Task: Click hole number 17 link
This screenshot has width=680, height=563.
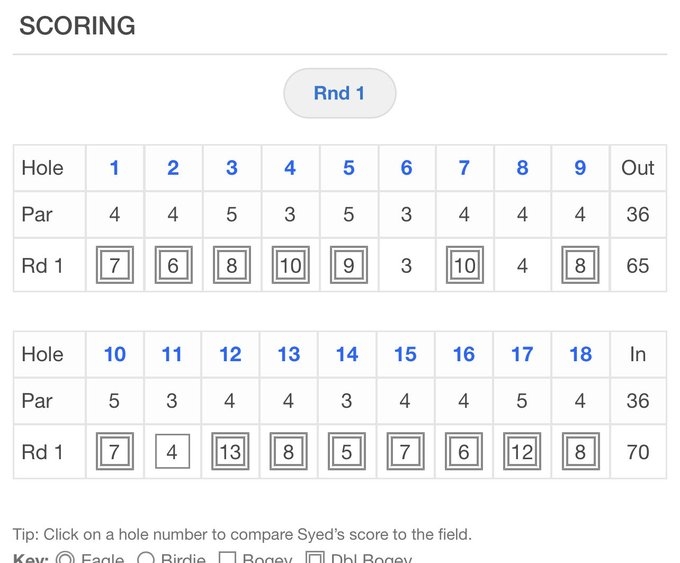Action: coord(522,354)
